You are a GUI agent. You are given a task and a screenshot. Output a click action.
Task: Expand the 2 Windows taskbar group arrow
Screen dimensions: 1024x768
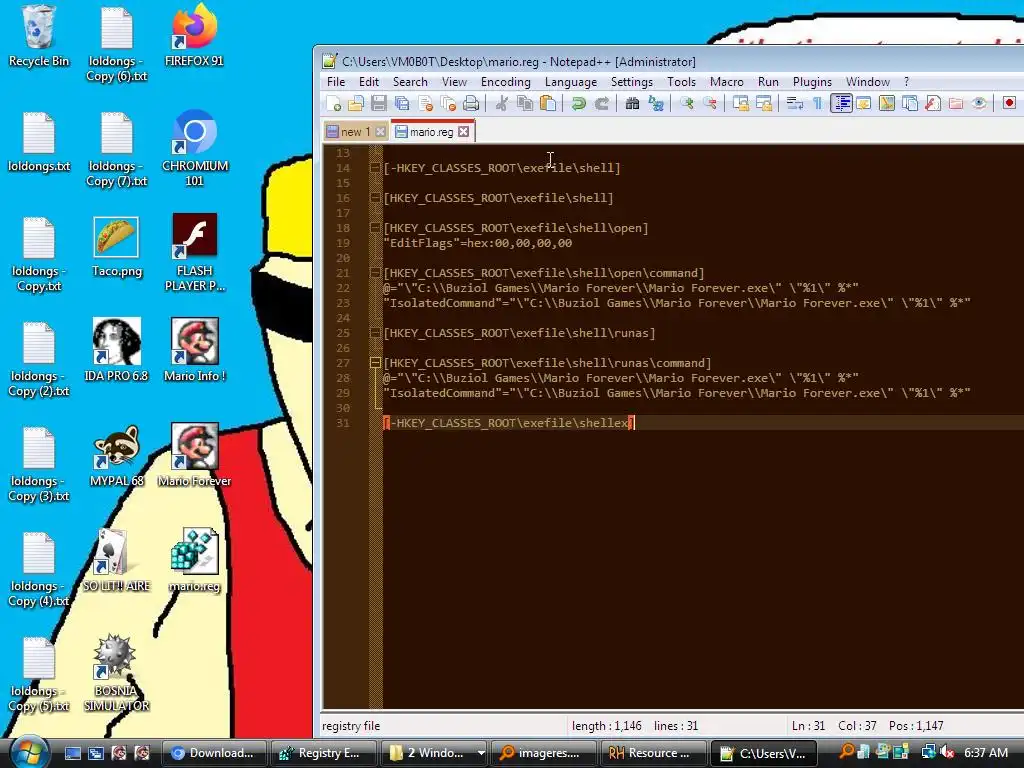(481, 753)
